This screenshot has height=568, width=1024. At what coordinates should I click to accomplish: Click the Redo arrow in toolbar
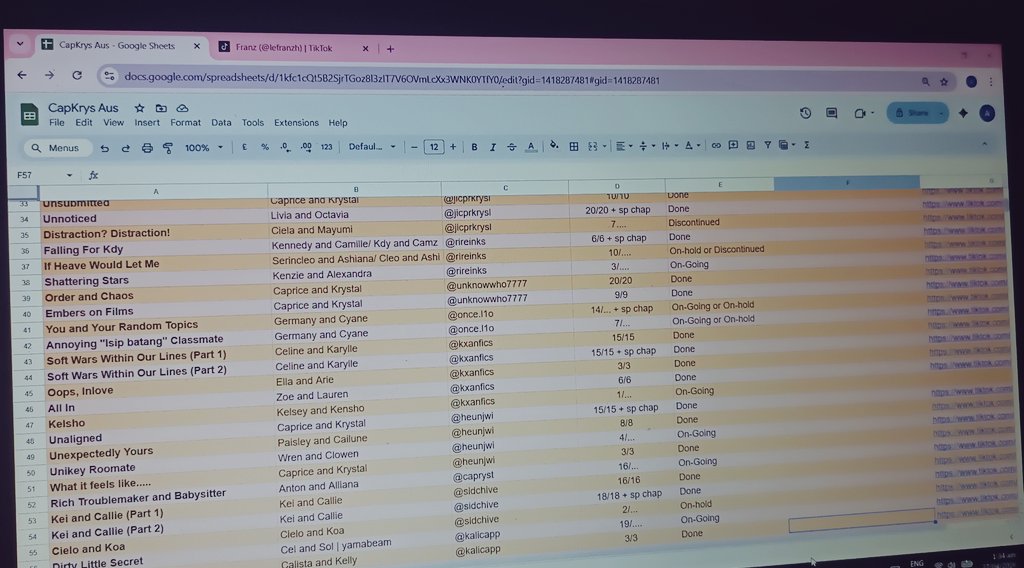(125, 148)
